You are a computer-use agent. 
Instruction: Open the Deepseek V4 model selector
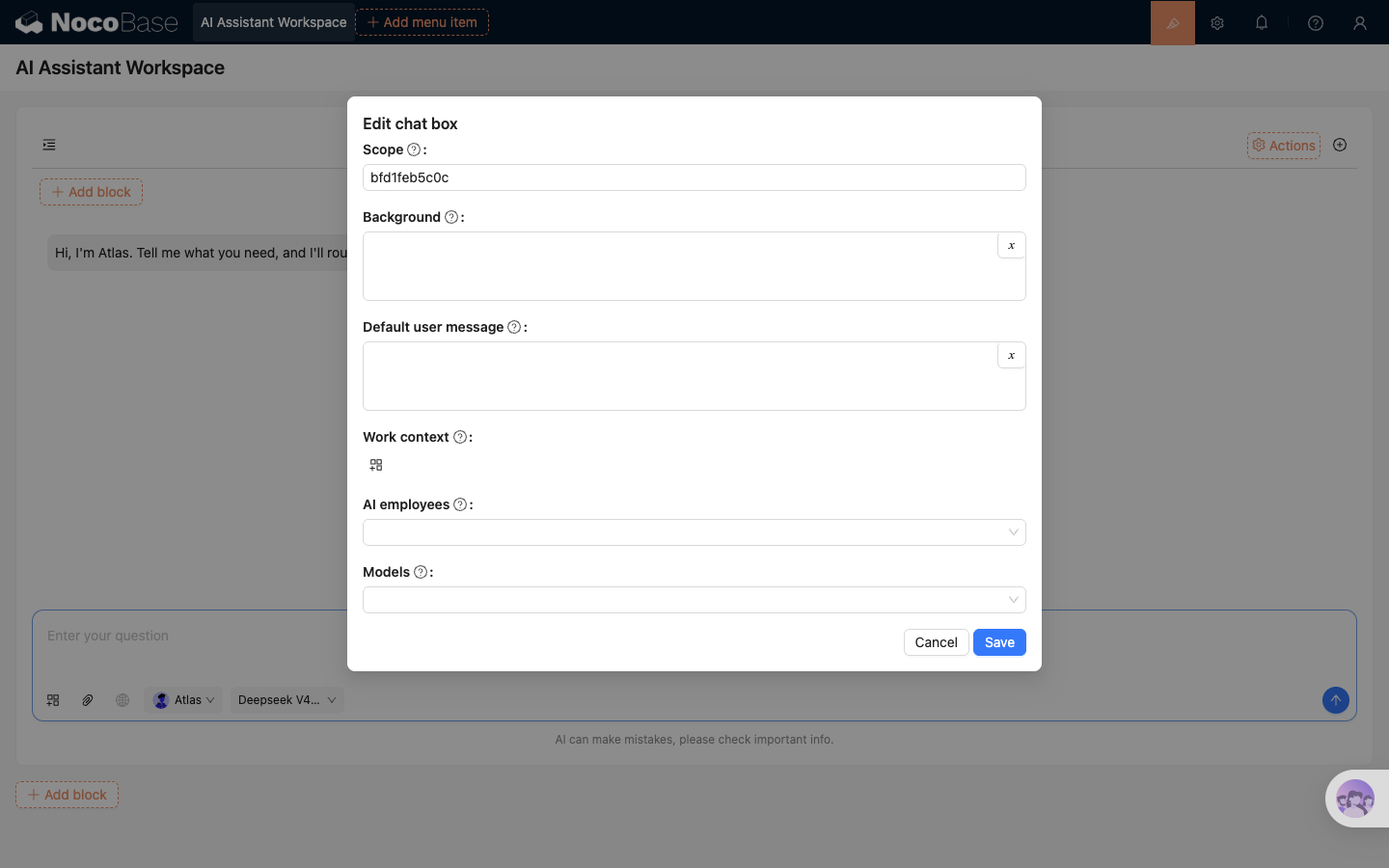point(286,700)
